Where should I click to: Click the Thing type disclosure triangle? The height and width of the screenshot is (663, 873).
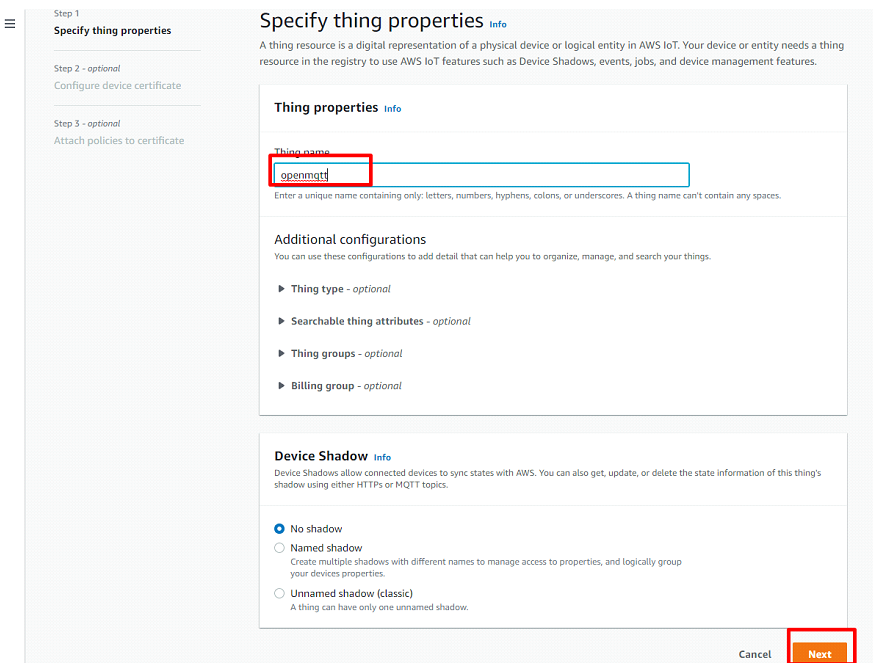pyautogui.click(x=281, y=289)
